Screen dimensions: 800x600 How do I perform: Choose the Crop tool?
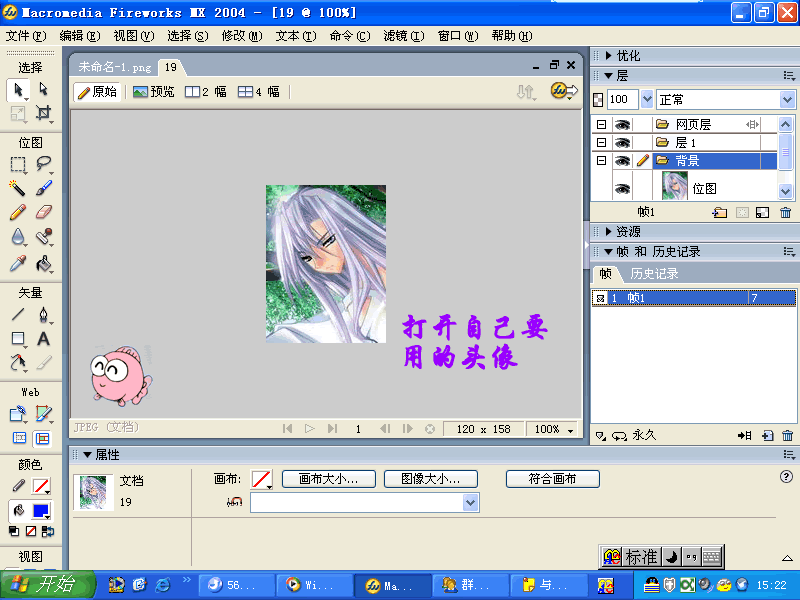pos(43,113)
